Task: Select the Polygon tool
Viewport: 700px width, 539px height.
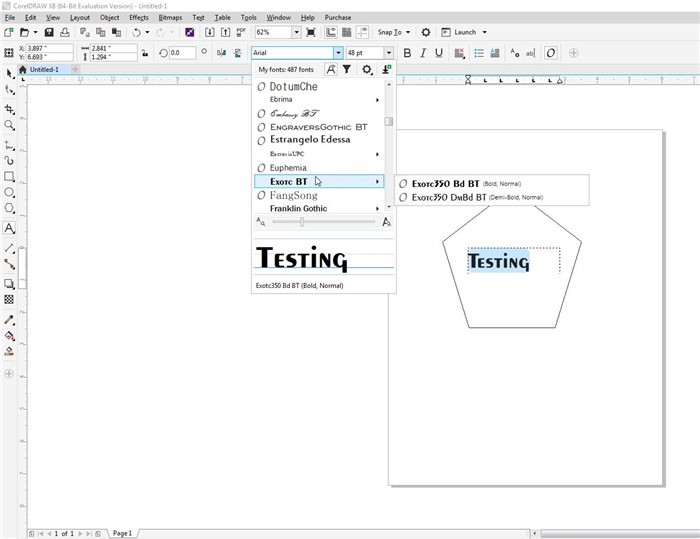Action: click(x=9, y=209)
